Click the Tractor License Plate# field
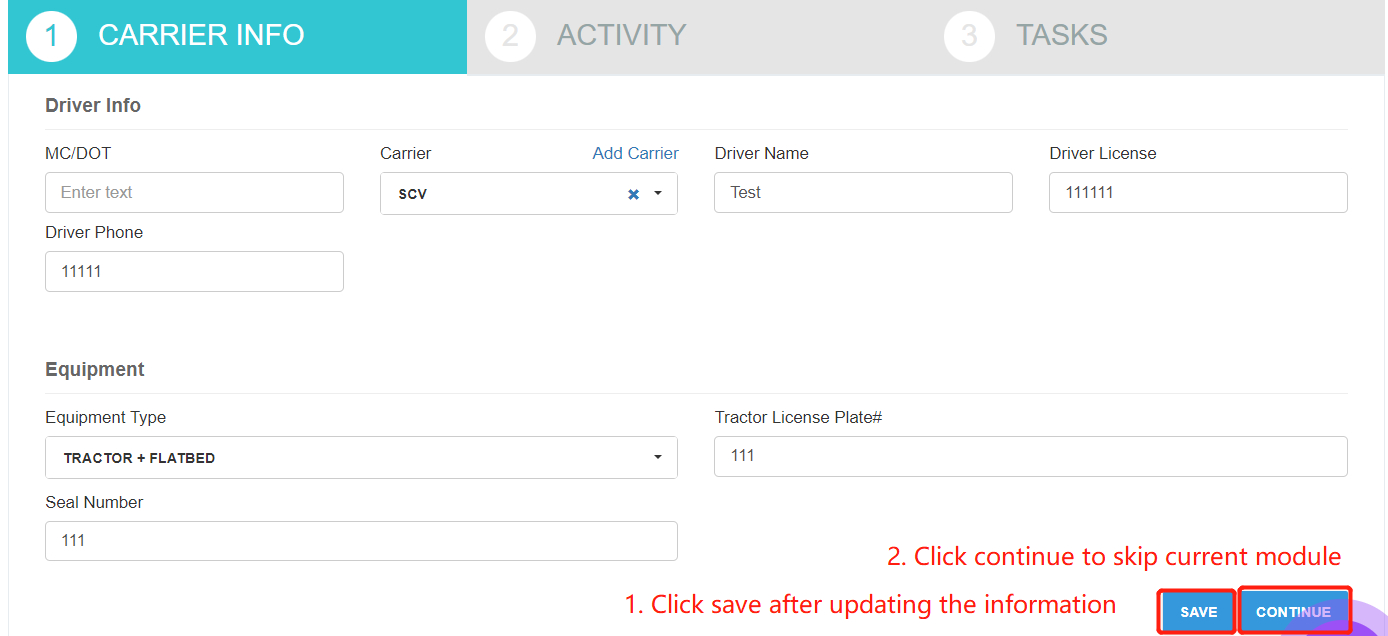This screenshot has width=1388, height=636. 1030,456
